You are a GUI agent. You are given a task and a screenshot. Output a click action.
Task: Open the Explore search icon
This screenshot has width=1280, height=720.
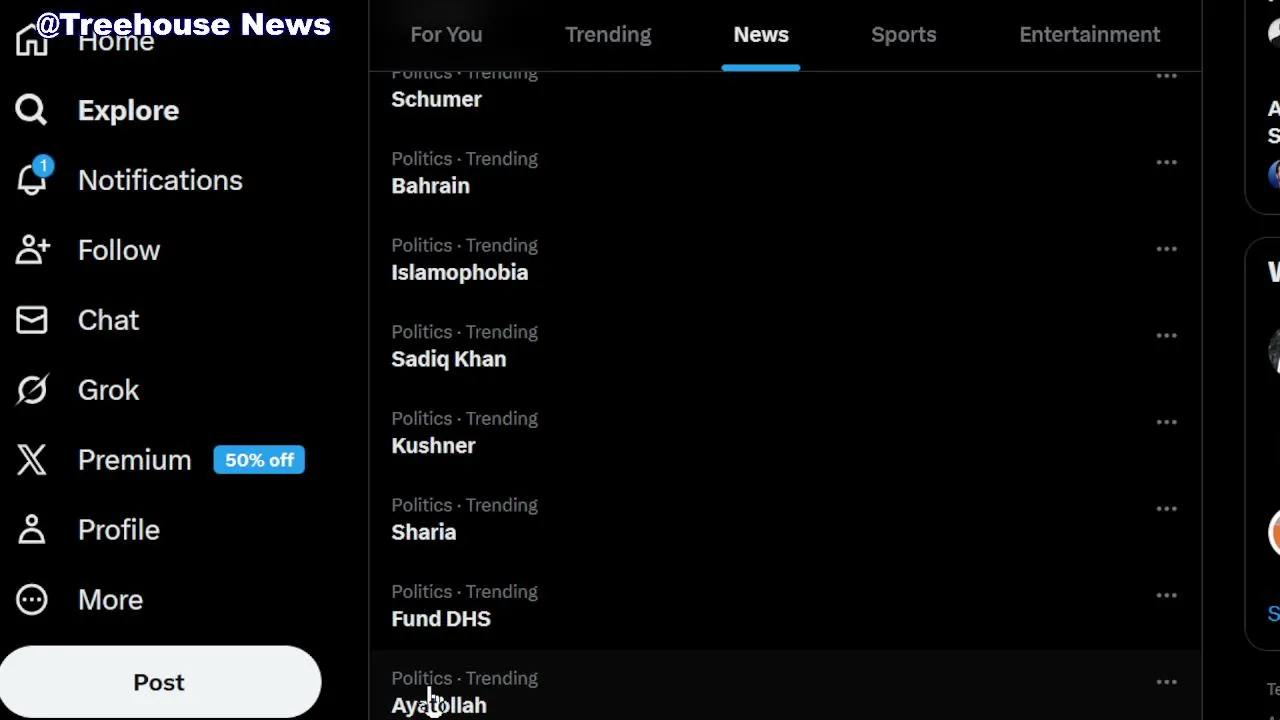[31, 110]
